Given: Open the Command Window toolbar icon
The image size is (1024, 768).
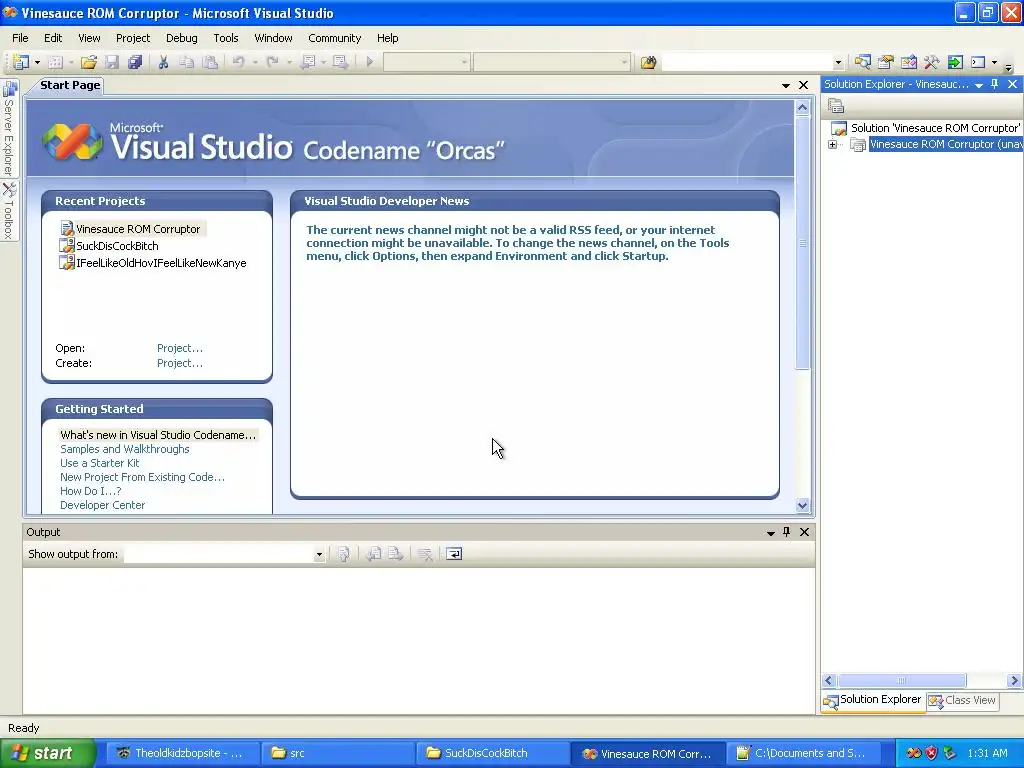Looking at the screenshot, I should (978, 62).
